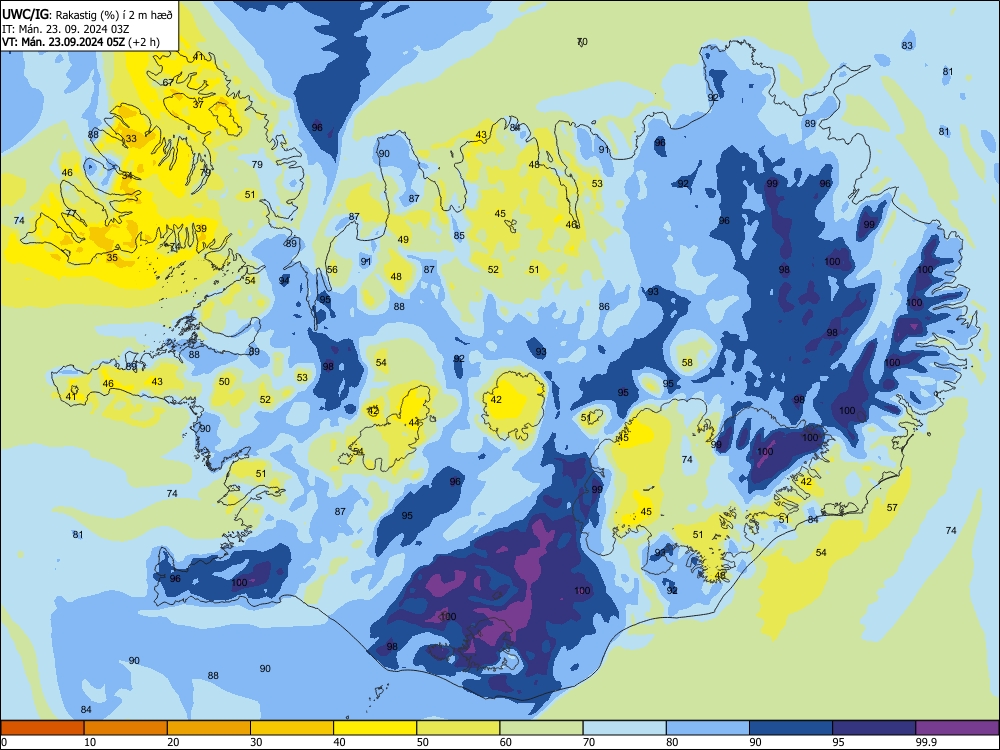Click the '33' humidity value in the Westfjords
Screen dimensions: 1000x750
tap(131, 138)
